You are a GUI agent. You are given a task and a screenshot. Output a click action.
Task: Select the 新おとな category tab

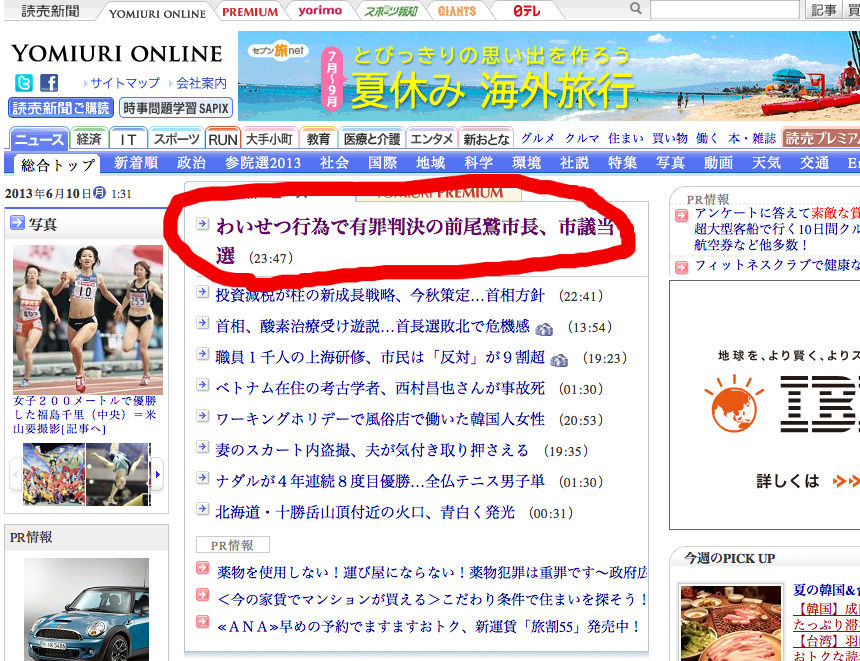click(486, 139)
